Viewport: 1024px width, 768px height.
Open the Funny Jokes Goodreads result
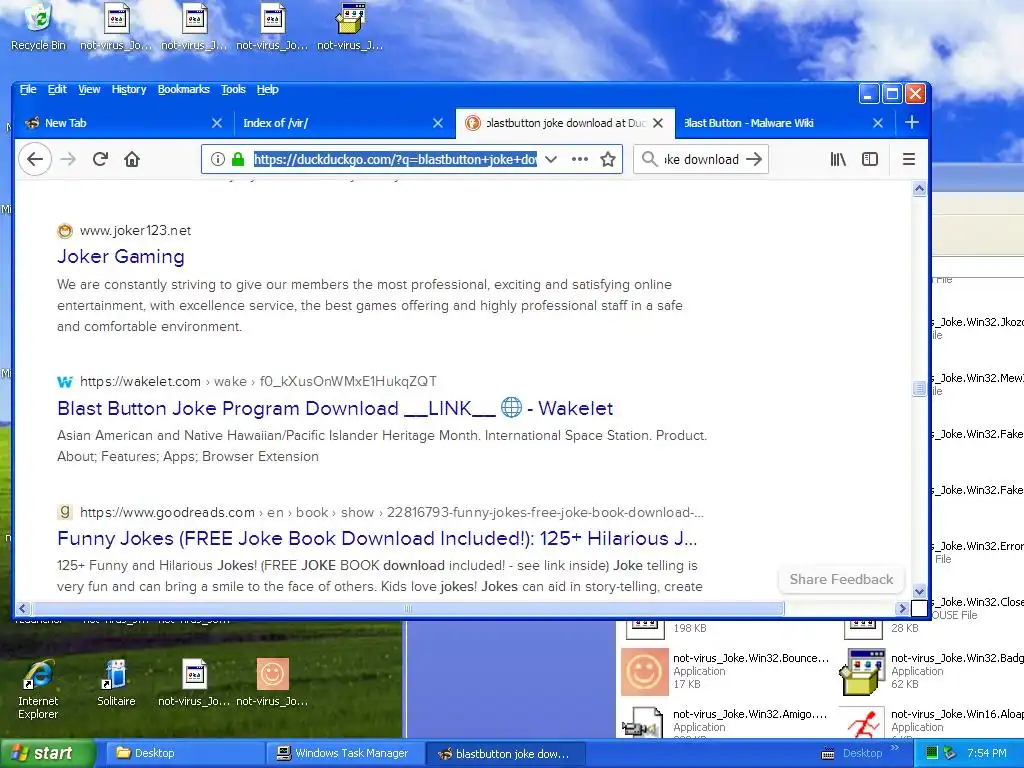click(377, 539)
